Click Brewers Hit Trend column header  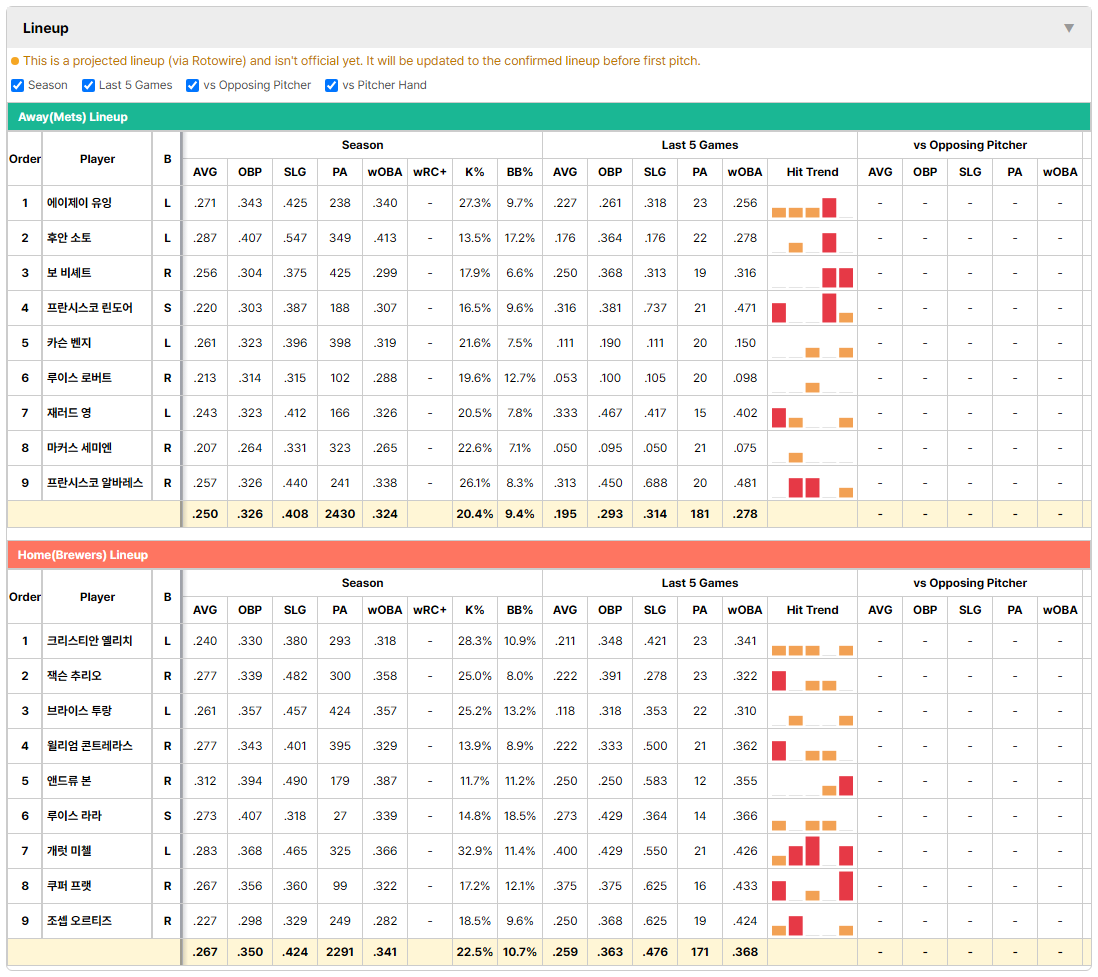812,610
